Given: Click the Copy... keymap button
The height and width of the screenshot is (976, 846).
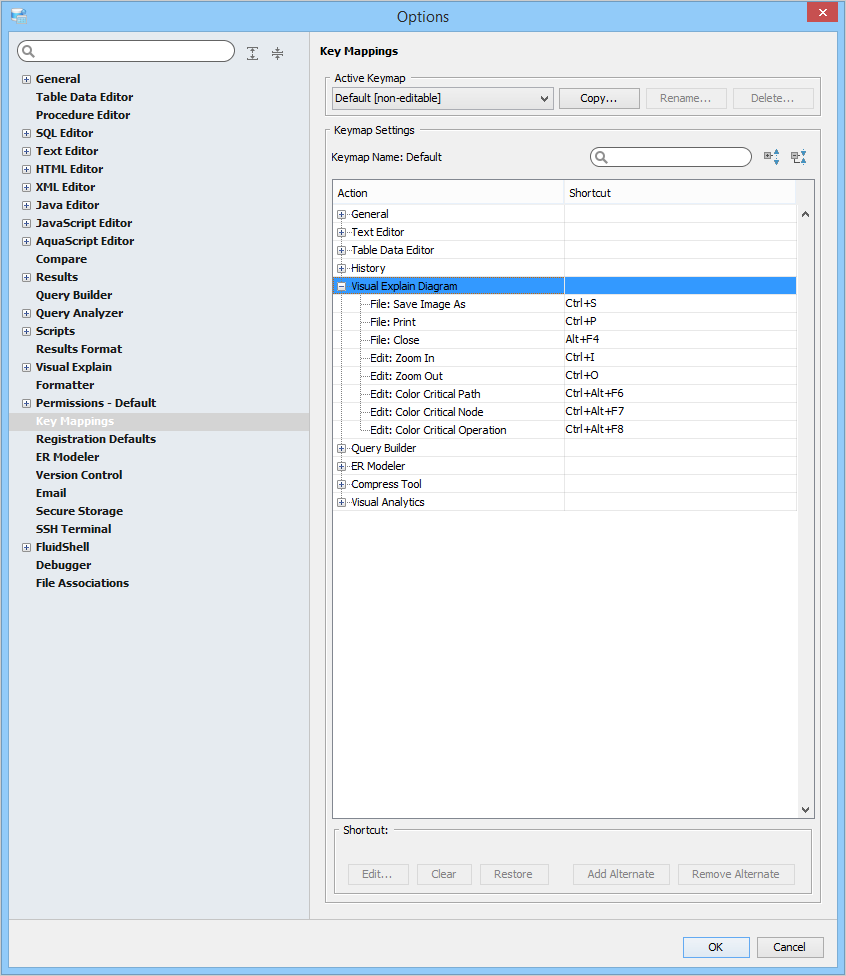Looking at the screenshot, I should pos(599,98).
